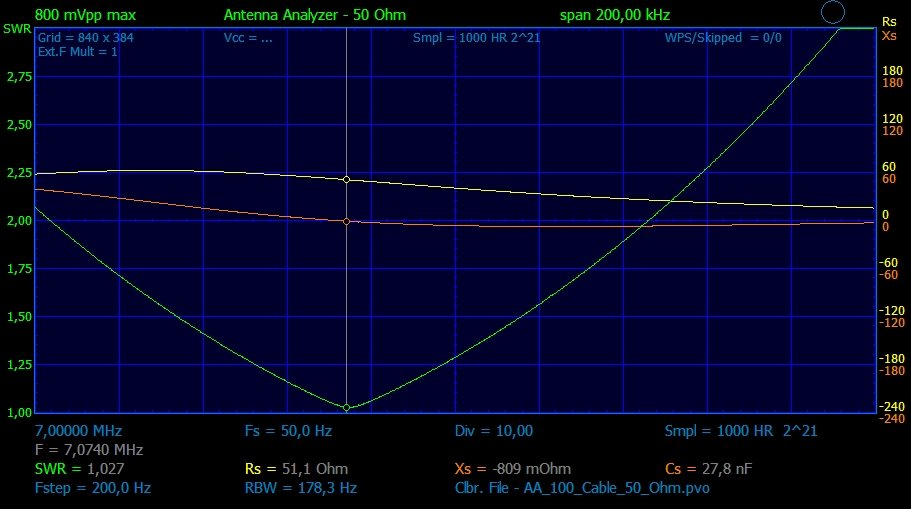Click the Xs = -809 mOhm readout
This screenshot has width=911, height=509.
(511, 468)
